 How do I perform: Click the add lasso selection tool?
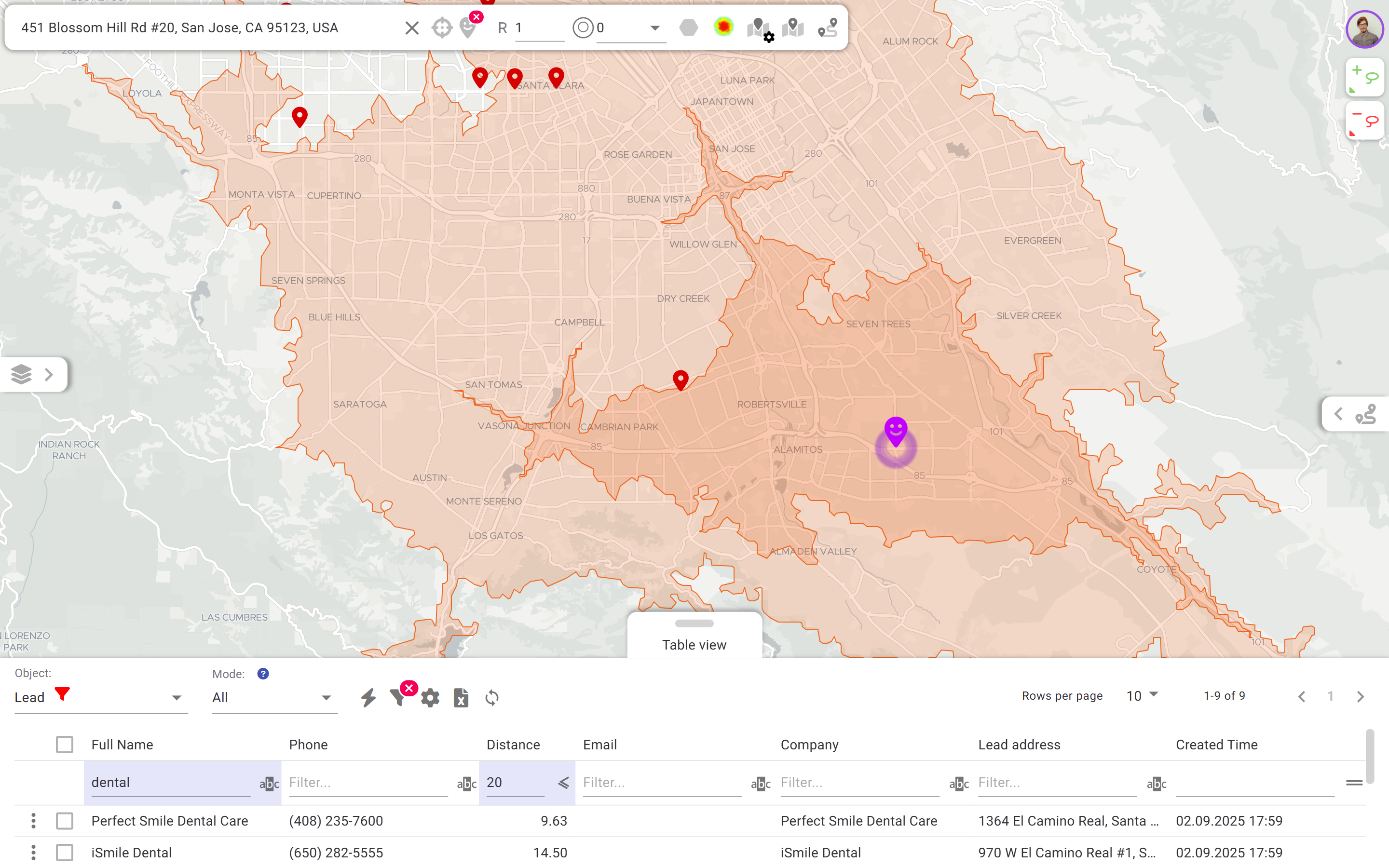(x=1364, y=78)
